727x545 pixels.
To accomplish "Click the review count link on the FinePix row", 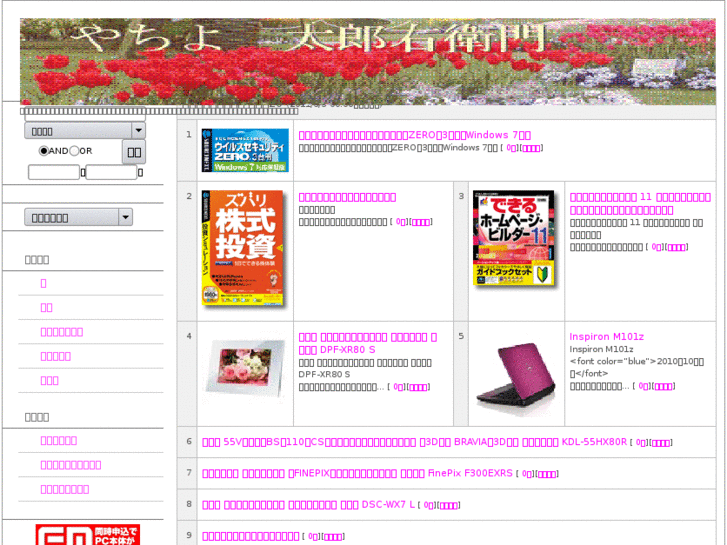I will (x=527, y=474).
